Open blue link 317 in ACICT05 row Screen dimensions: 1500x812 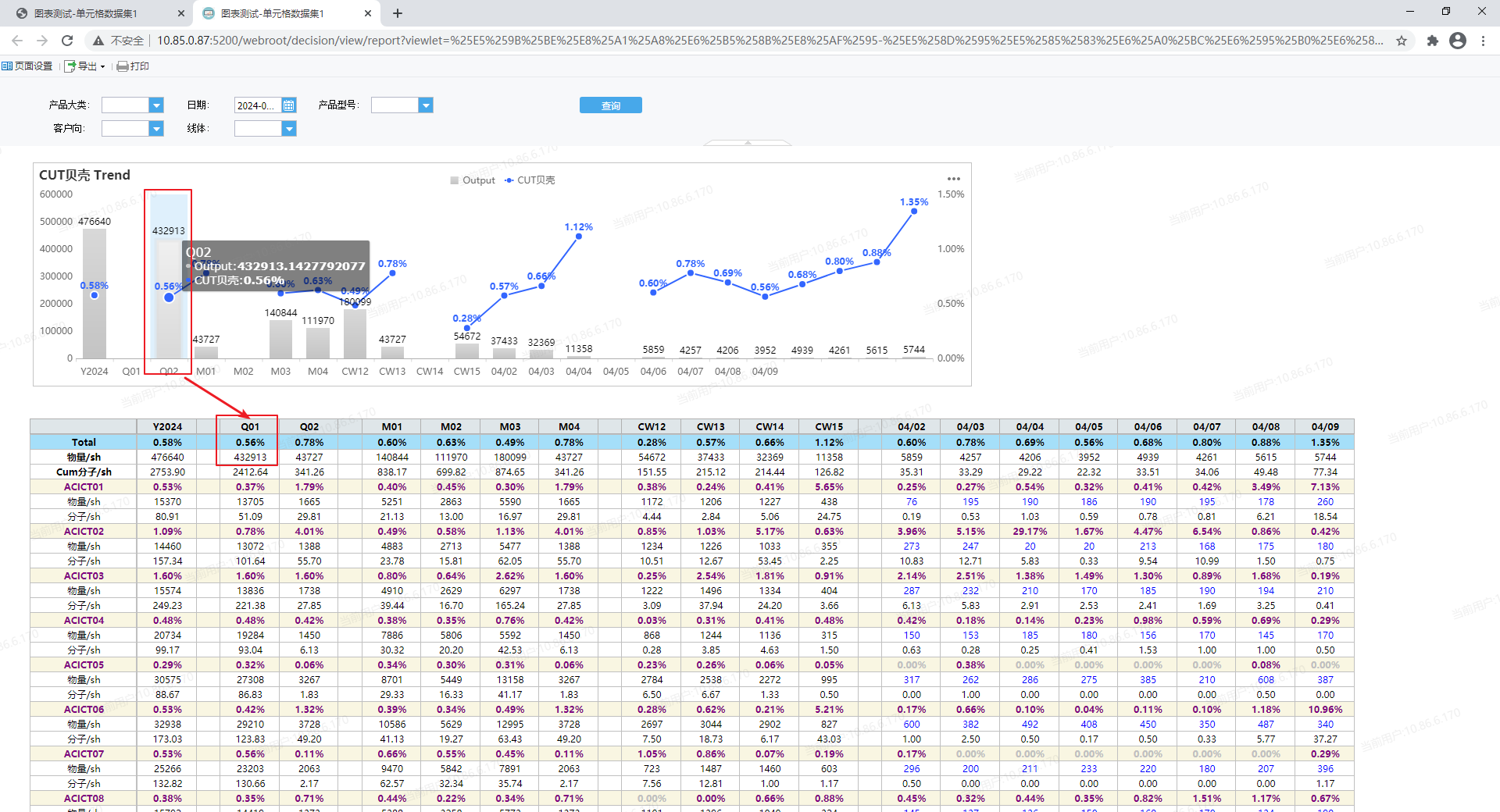pos(912,679)
